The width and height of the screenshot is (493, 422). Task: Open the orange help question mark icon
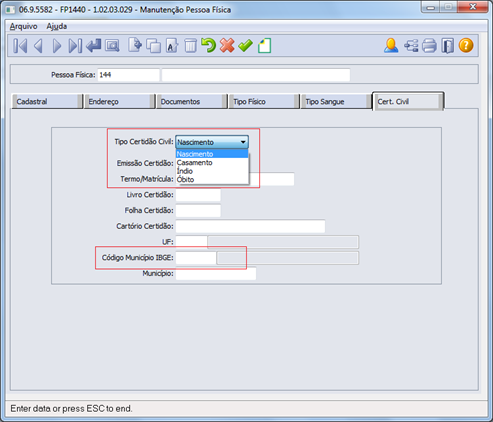[x=466, y=45]
